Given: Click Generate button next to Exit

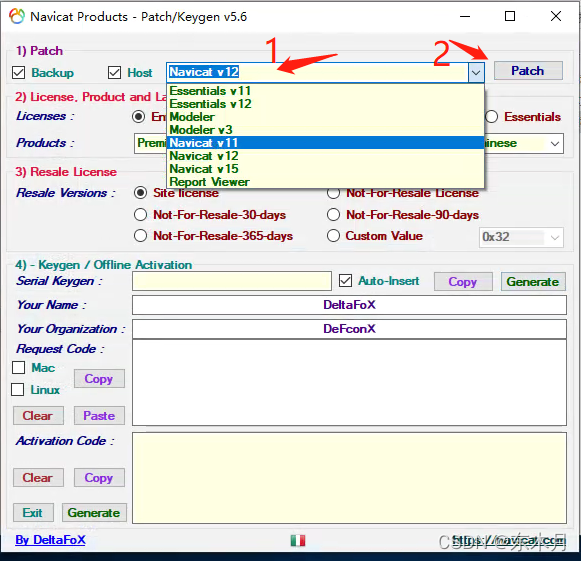Looking at the screenshot, I should 94,513.
